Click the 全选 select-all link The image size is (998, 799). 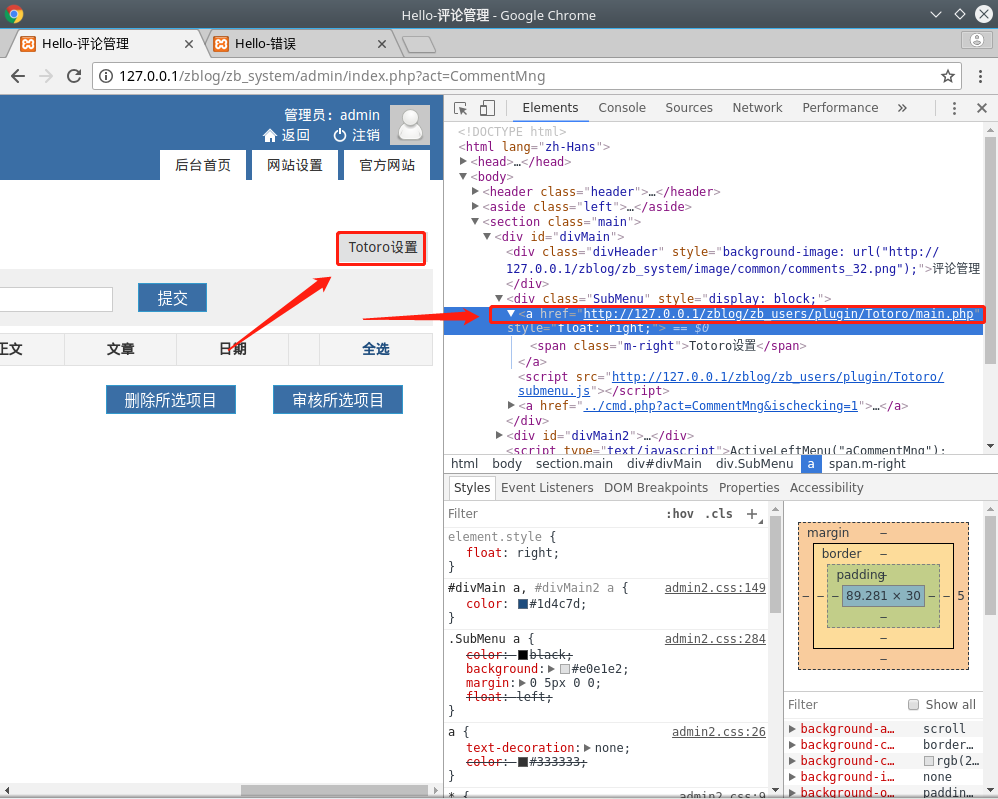tap(376, 349)
